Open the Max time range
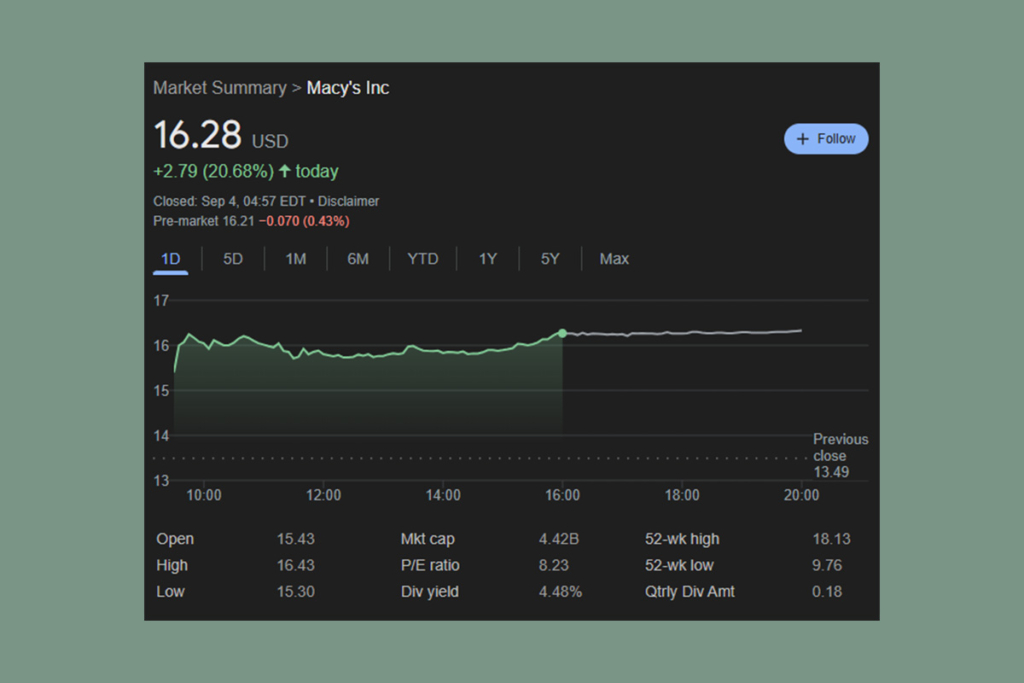This screenshot has width=1024, height=683. point(613,258)
